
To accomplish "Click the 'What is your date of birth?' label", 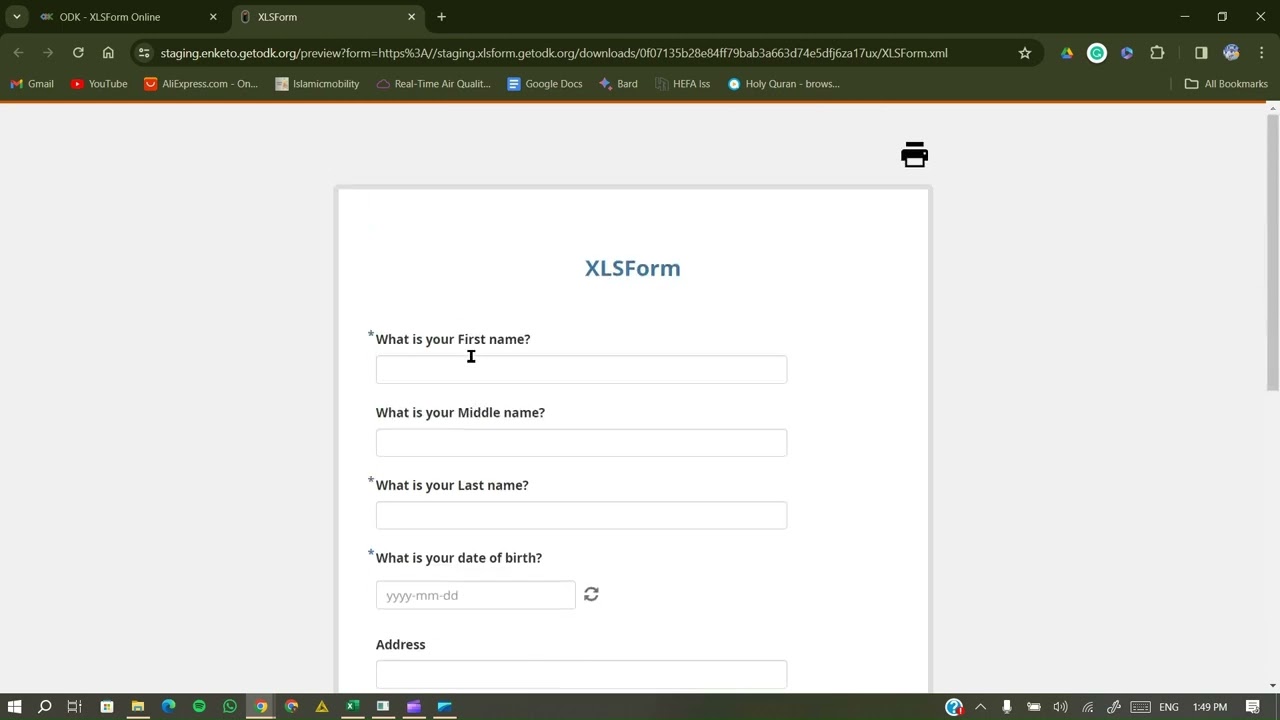I will pos(459,558).
